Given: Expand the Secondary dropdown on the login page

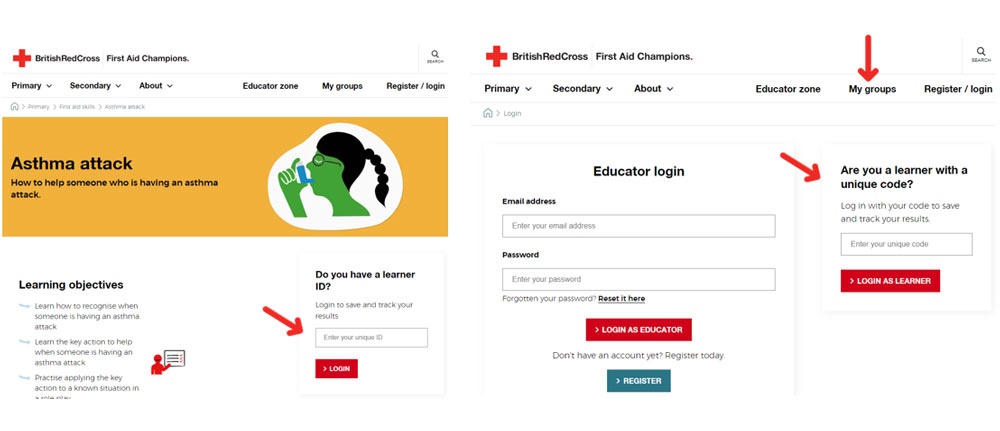Looking at the screenshot, I should click(x=583, y=89).
